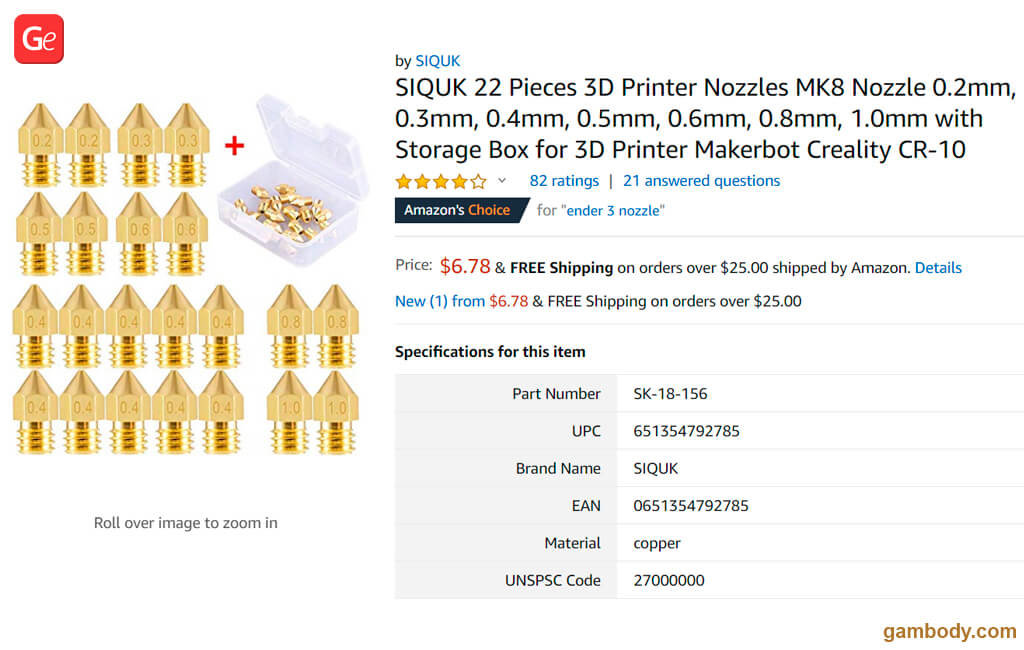Click the first 0.8 nozzle image

289,325
